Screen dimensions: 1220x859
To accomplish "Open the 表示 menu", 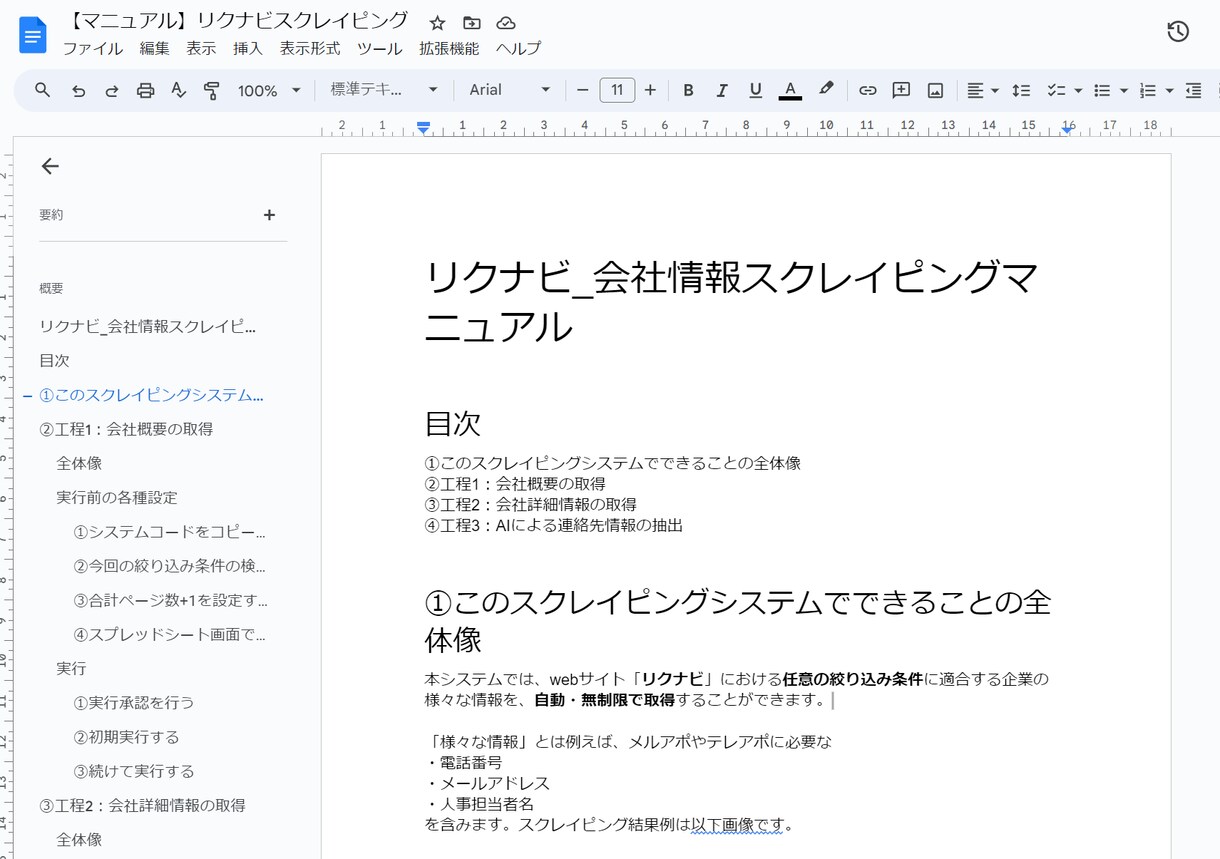I will (x=201, y=48).
